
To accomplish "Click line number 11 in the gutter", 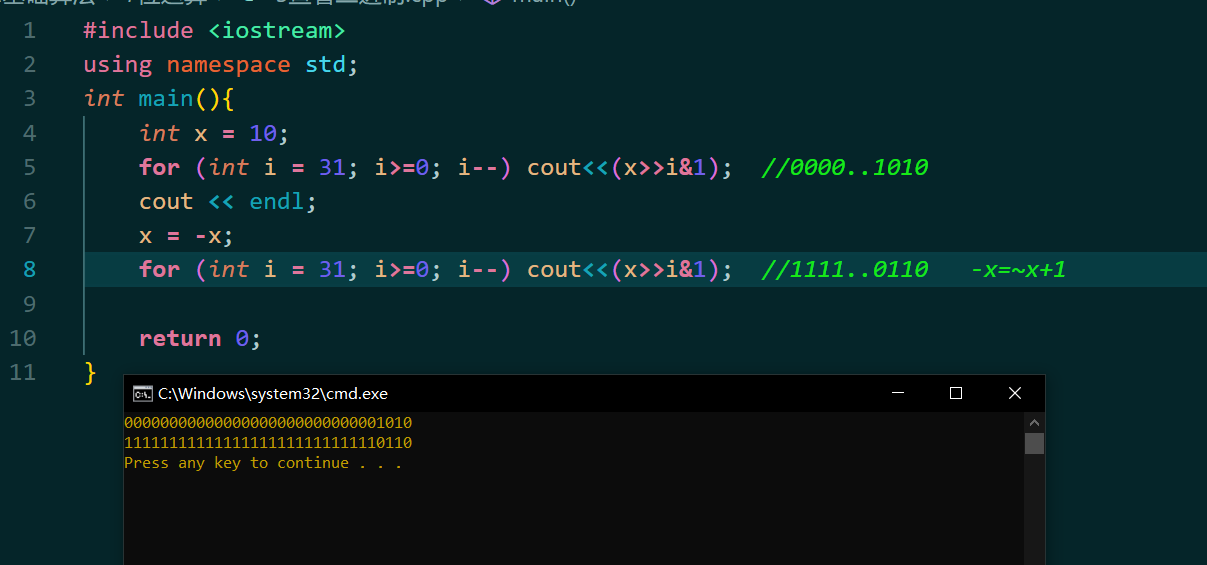I will [x=22, y=372].
